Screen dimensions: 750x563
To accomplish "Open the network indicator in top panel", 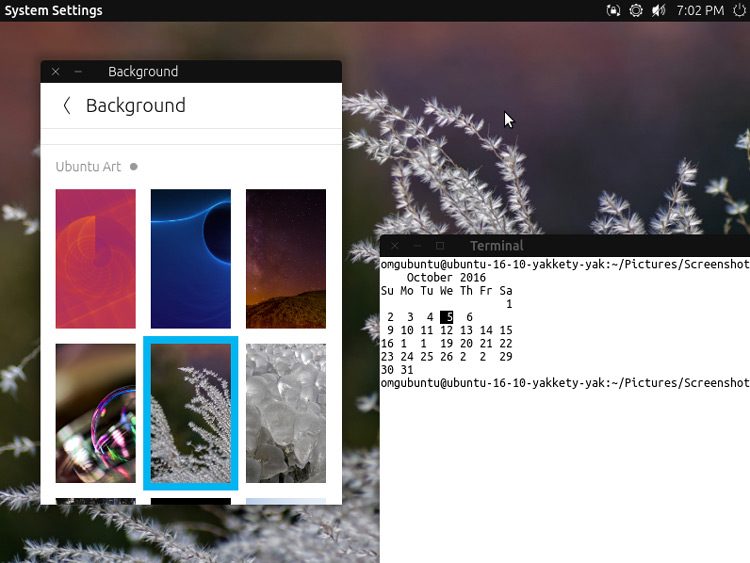I will pos(613,10).
